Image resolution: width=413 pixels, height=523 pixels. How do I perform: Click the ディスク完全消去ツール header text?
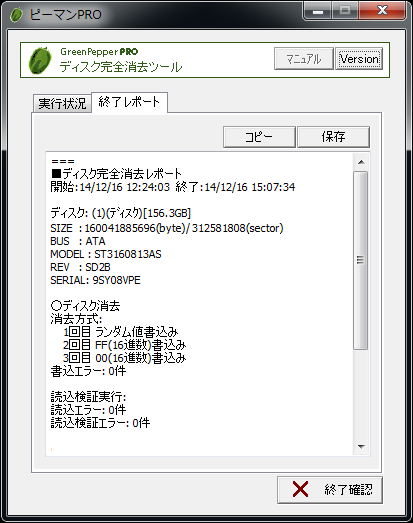[x=121, y=67]
